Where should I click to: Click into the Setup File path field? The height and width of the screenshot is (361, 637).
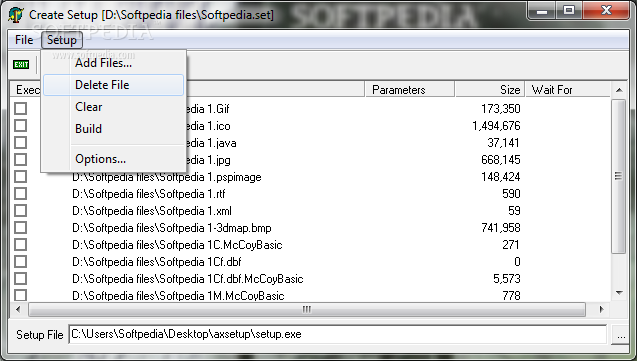[337, 334]
